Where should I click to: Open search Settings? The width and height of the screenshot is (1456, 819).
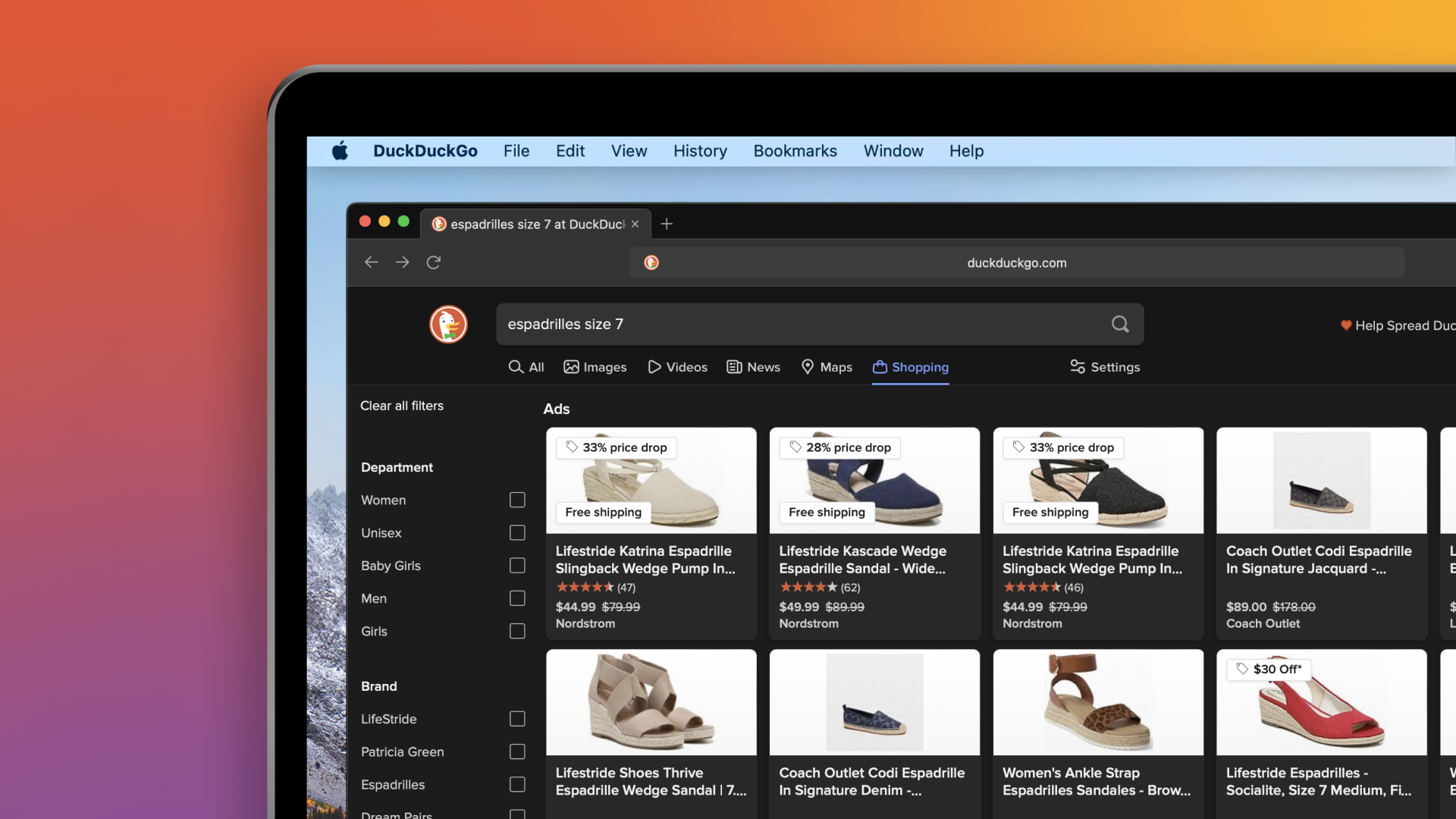[x=1105, y=367]
